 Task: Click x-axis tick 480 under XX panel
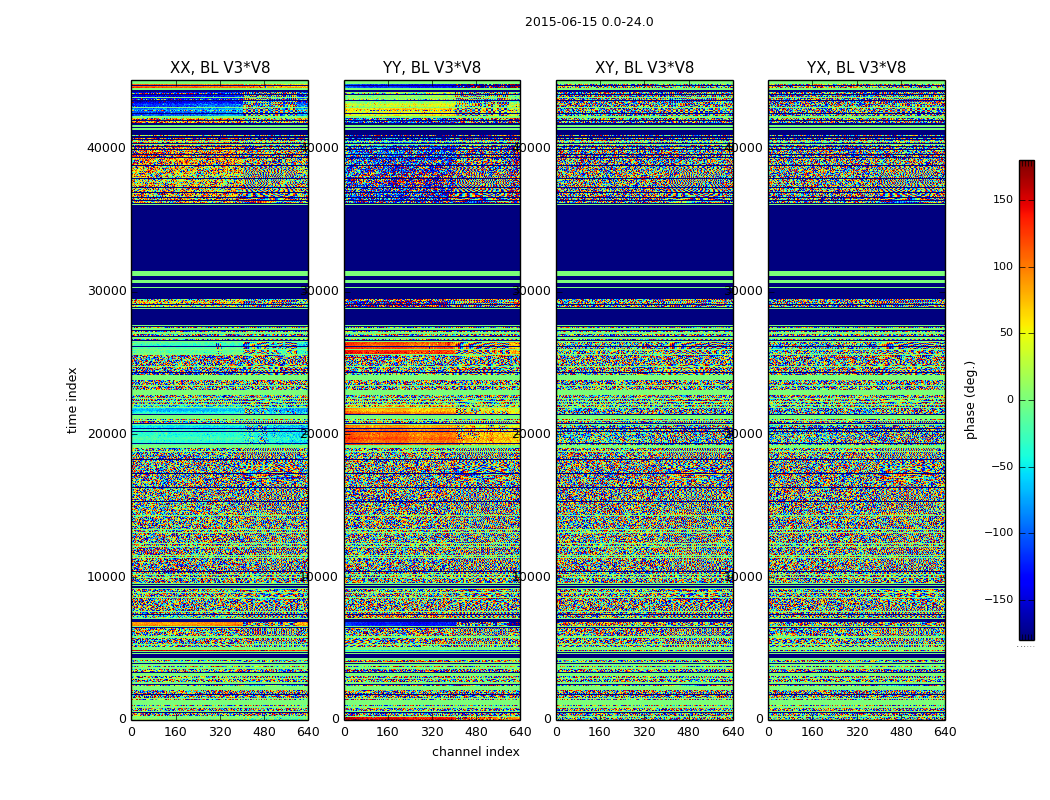pyautogui.click(x=264, y=732)
